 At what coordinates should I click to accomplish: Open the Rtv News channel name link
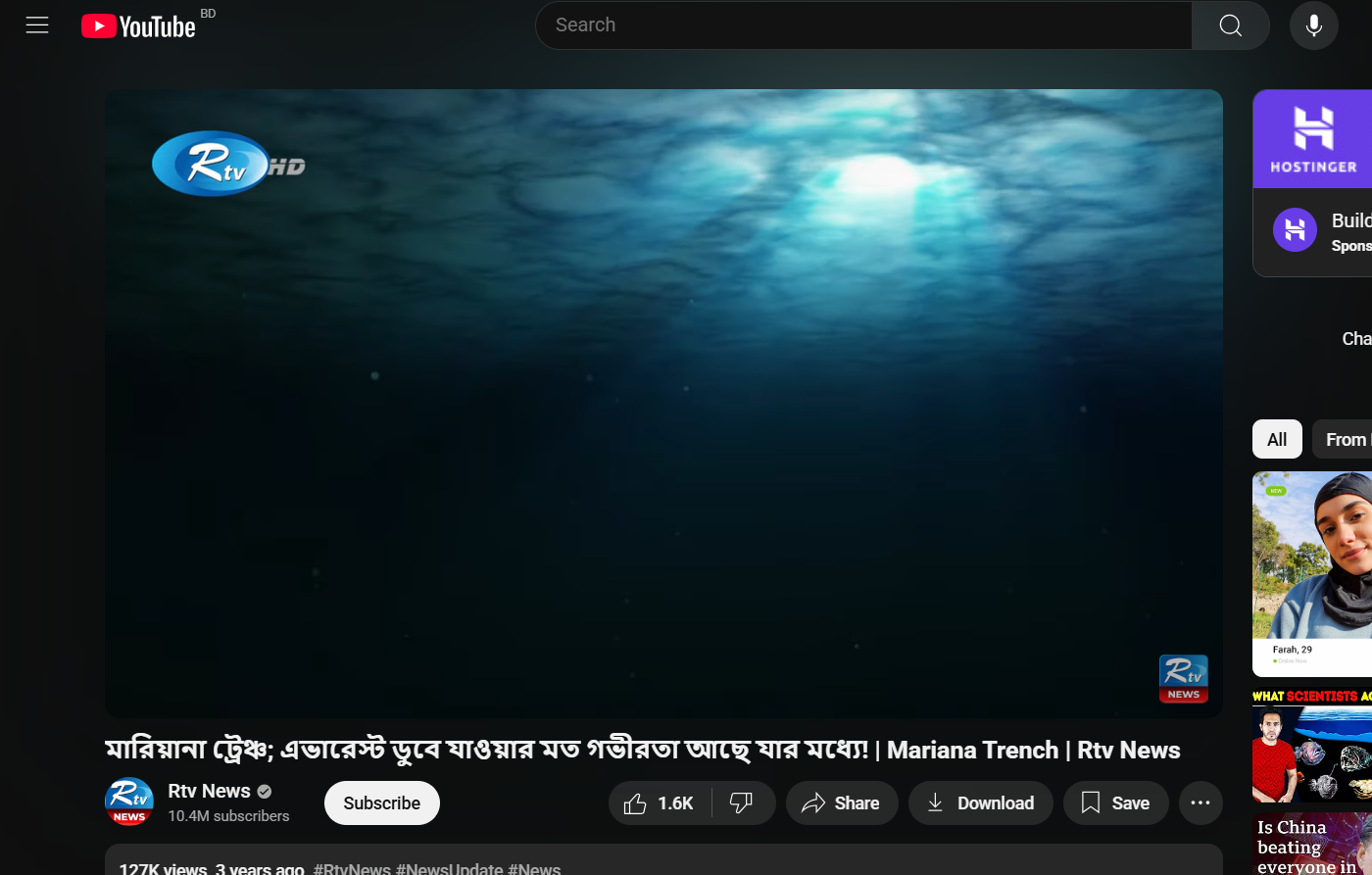click(209, 791)
